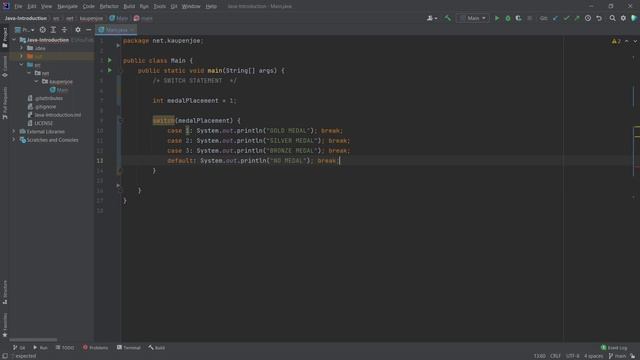Image resolution: width=640 pixels, height=360 pixels.
Task: Run main method from gutter arrow
Action: [110, 70]
